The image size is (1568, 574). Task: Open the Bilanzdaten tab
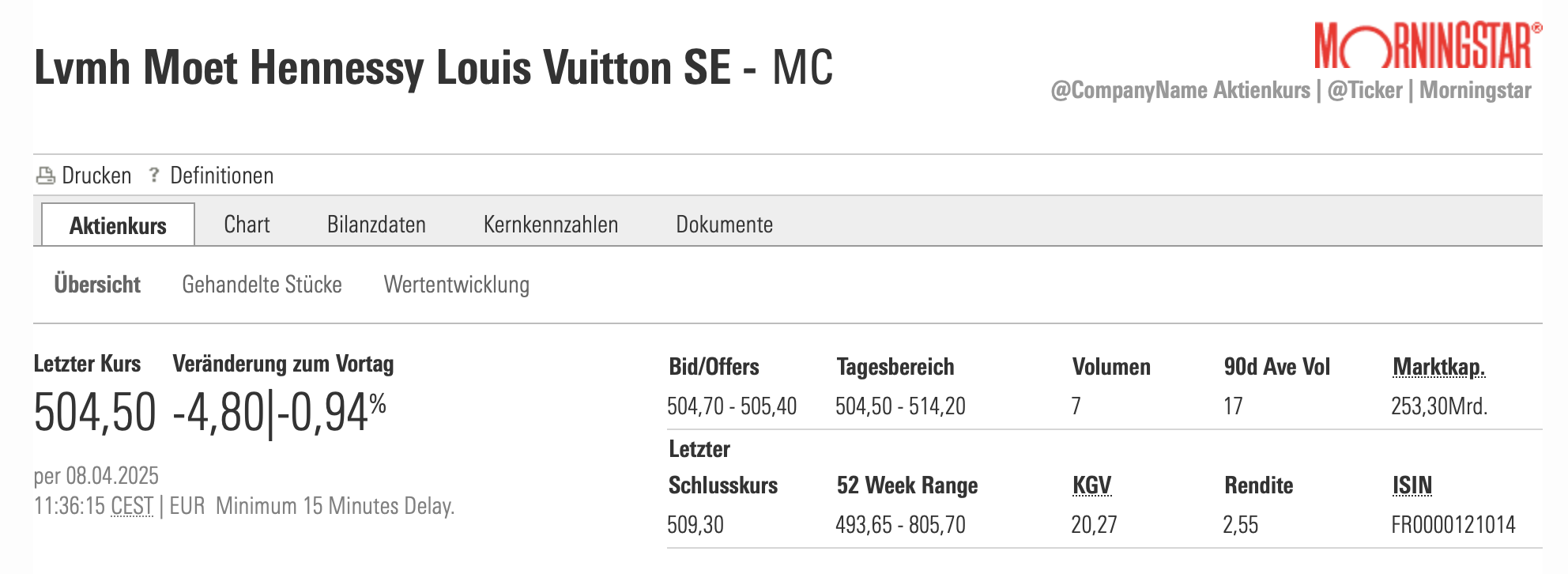376,225
